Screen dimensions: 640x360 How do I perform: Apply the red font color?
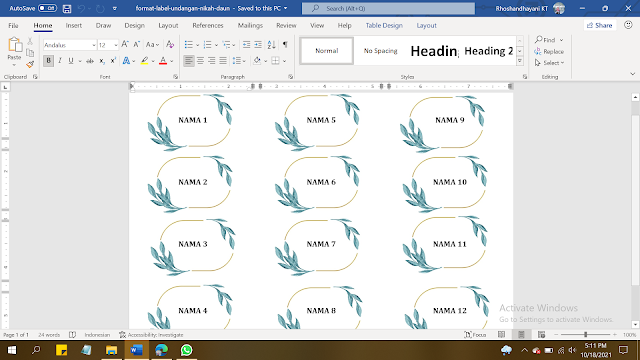(163, 61)
